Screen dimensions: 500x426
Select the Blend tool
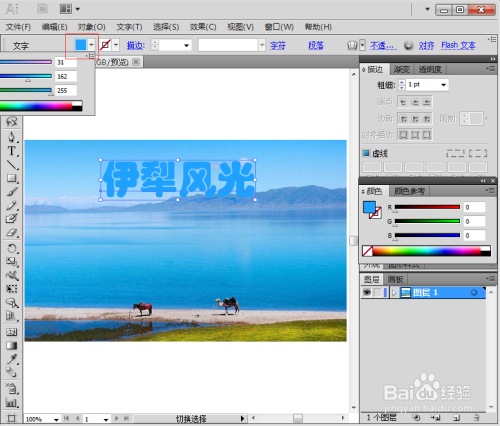pyautogui.click(x=12, y=372)
